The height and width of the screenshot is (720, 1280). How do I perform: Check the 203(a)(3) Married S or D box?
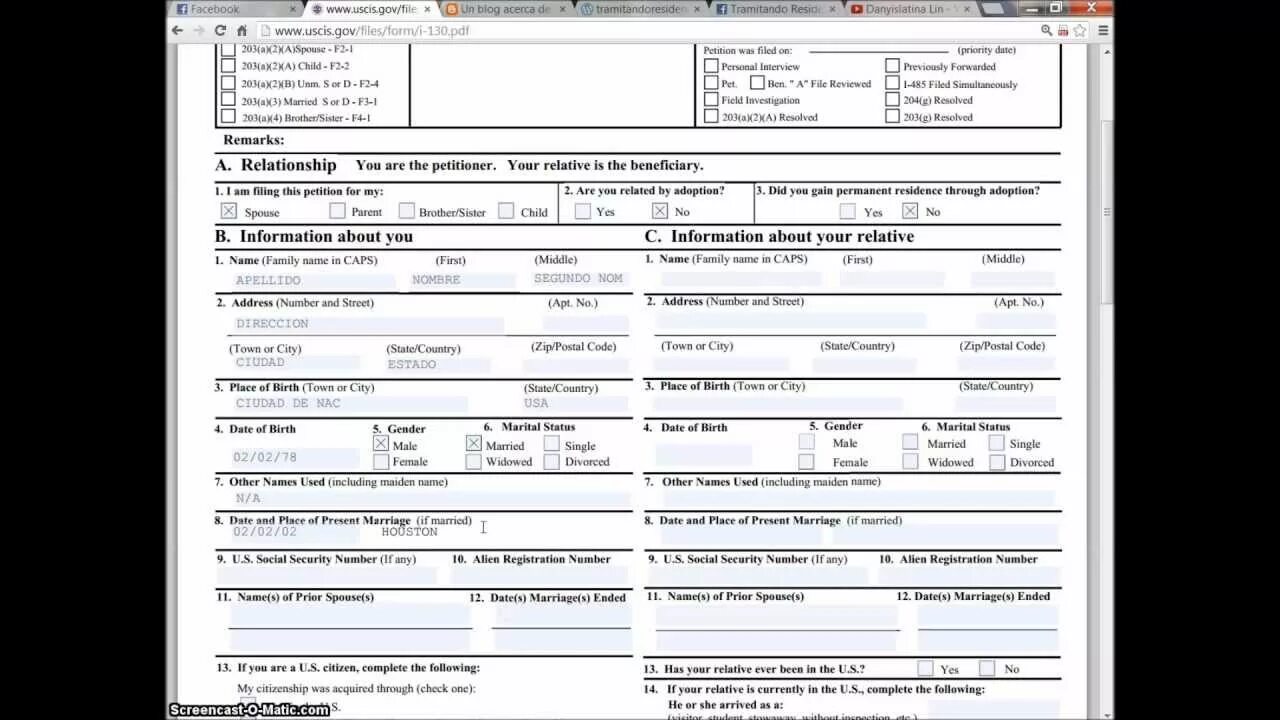[x=228, y=100]
